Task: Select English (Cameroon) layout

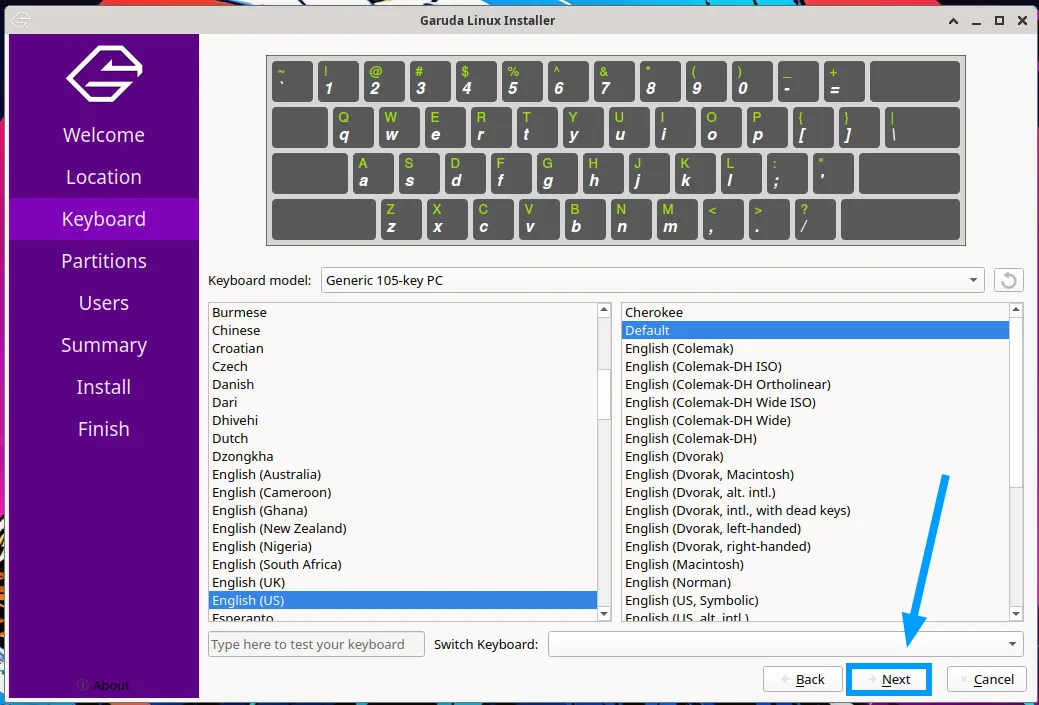Action: [x=402, y=492]
